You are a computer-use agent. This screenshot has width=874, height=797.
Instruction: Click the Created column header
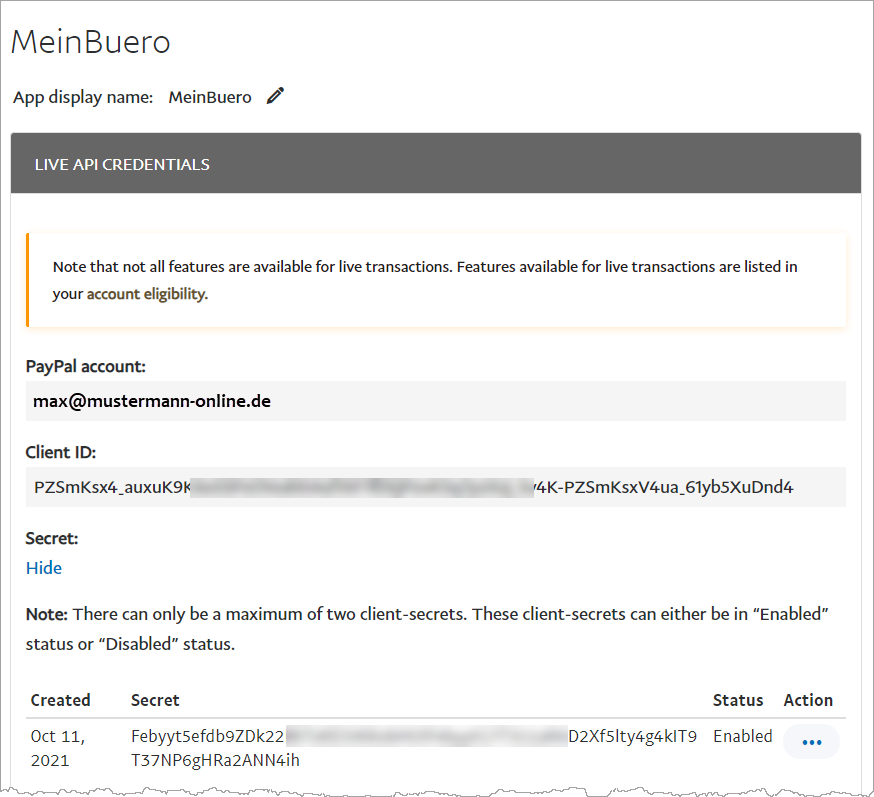click(x=61, y=700)
